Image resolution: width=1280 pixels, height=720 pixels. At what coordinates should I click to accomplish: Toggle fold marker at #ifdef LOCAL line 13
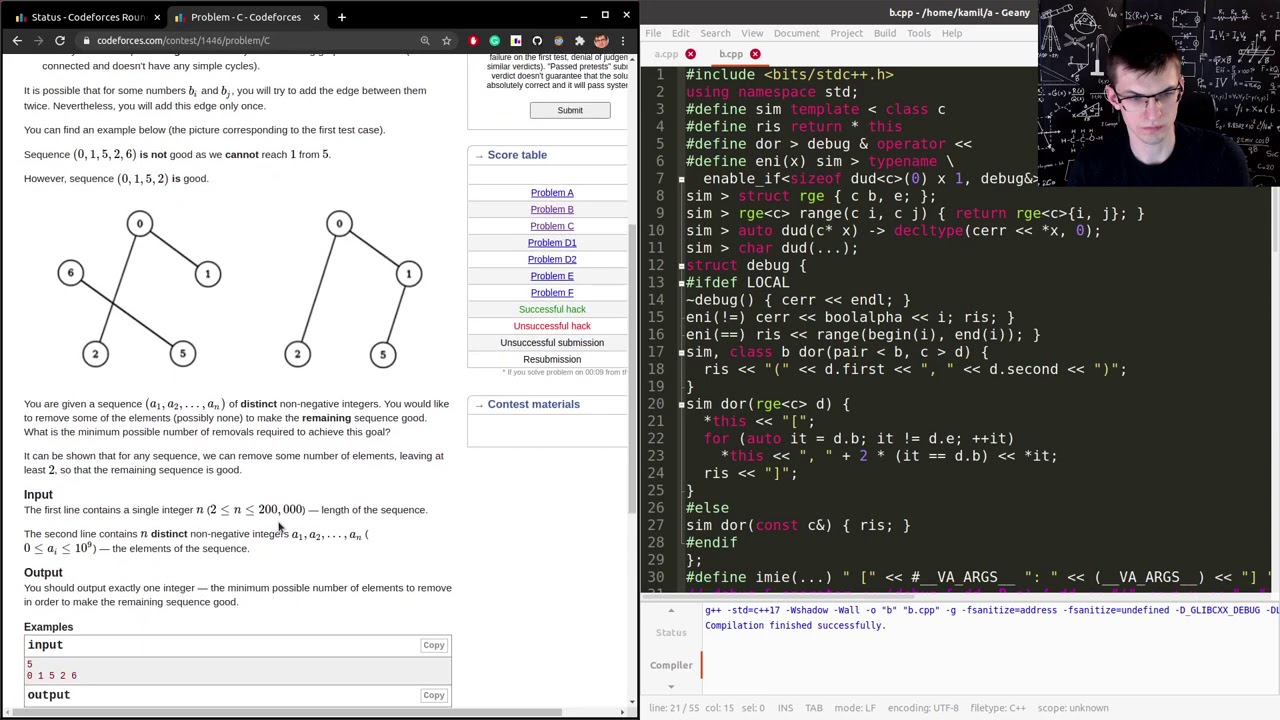pyautogui.click(x=681, y=282)
